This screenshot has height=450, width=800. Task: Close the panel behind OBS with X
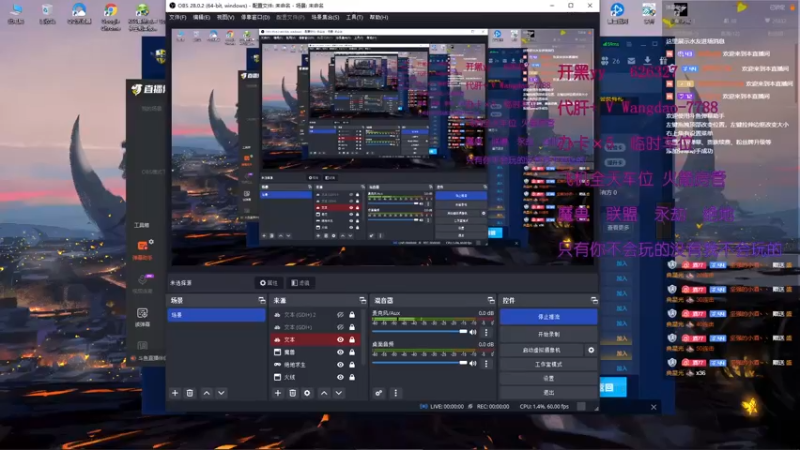654,407
